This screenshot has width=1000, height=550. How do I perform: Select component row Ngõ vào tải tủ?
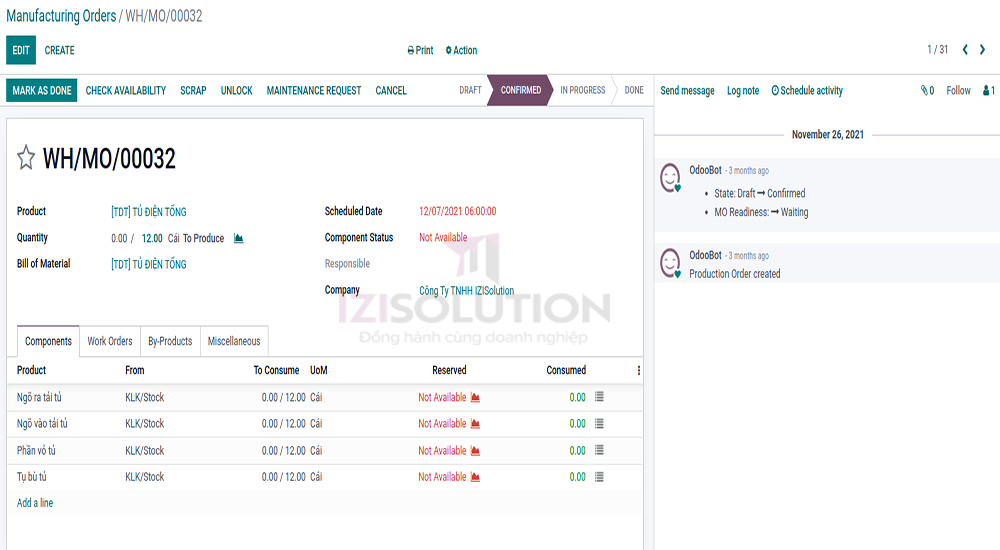[x=325, y=424]
